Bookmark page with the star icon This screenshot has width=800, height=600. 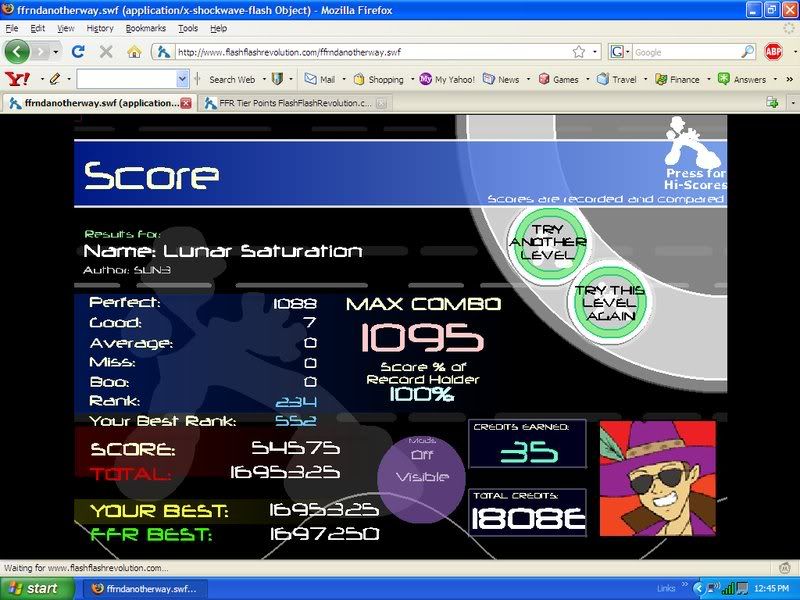pyautogui.click(x=579, y=51)
